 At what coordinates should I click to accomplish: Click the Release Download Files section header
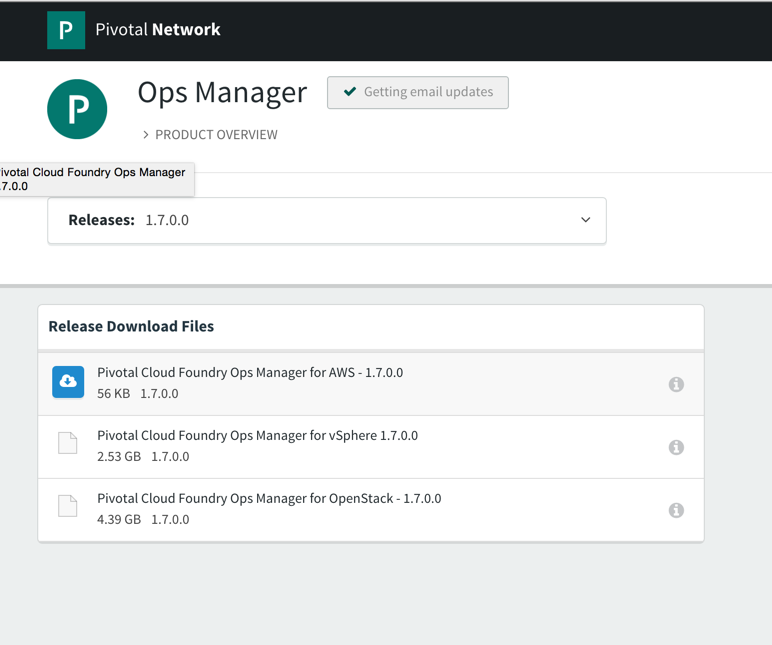click(131, 327)
